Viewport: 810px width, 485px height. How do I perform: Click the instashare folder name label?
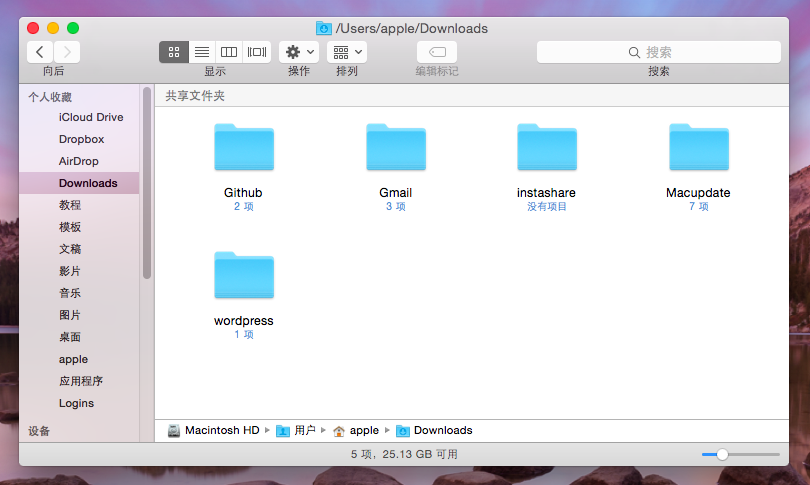[547, 193]
